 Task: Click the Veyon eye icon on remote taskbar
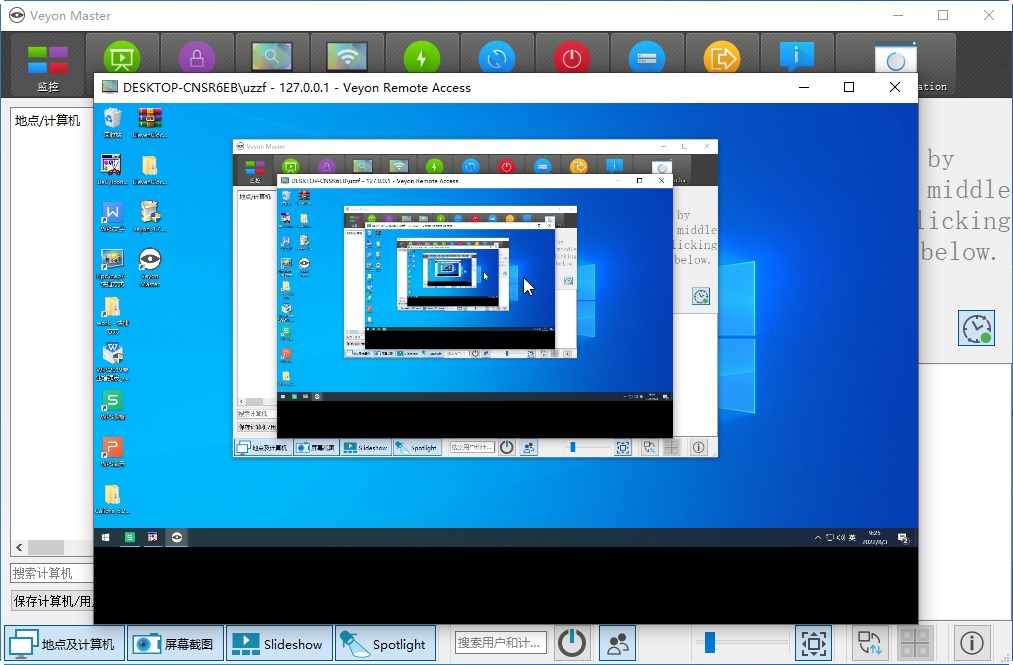point(176,537)
